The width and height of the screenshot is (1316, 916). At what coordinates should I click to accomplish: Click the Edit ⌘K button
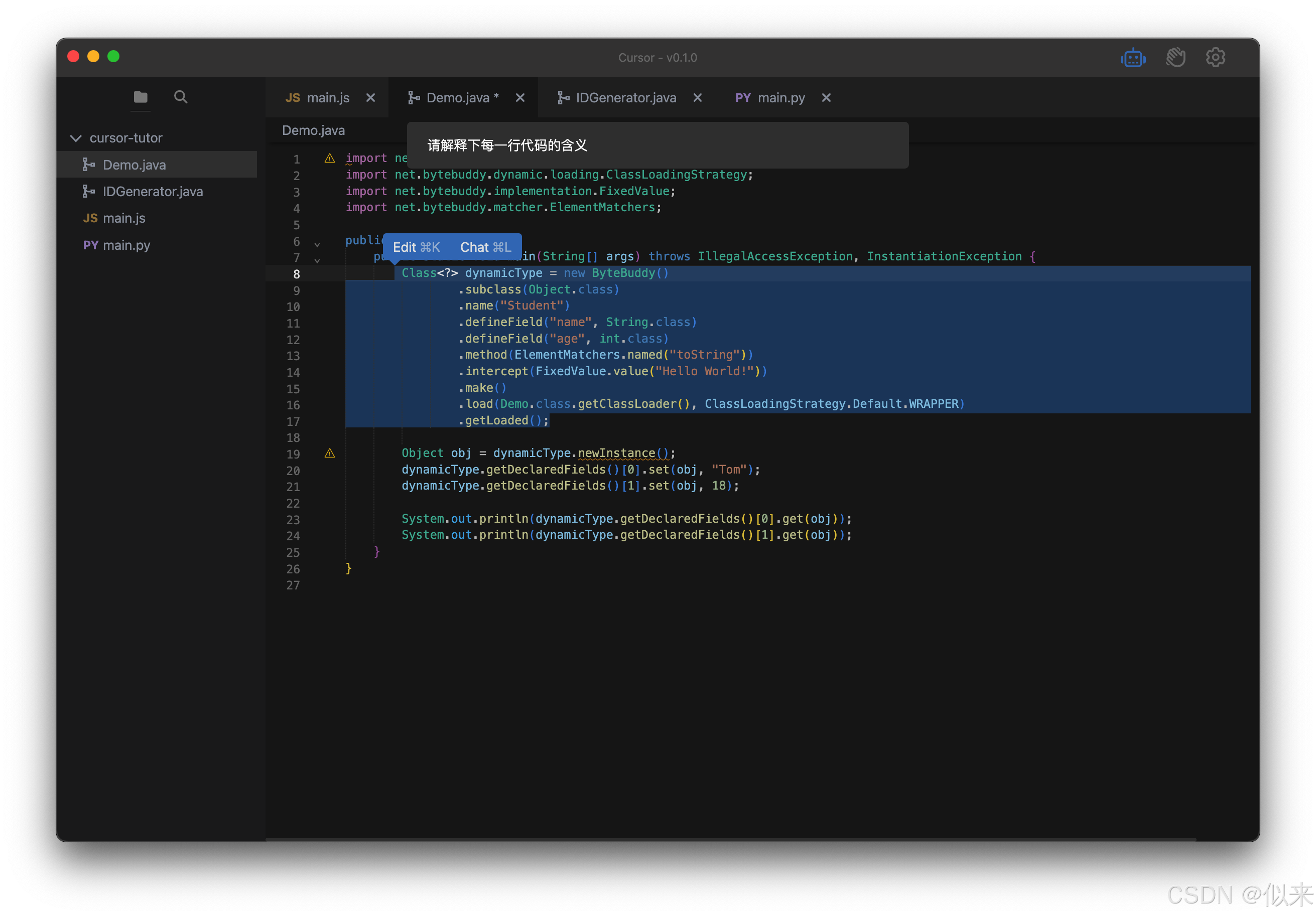click(x=416, y=247)
